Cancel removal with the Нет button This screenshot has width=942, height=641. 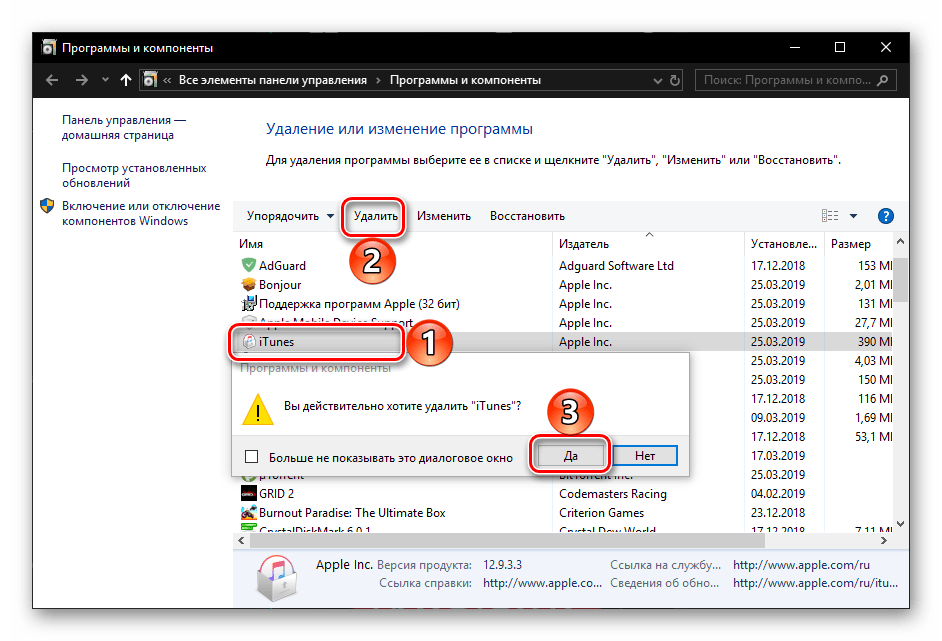click(x=645, y=456)
